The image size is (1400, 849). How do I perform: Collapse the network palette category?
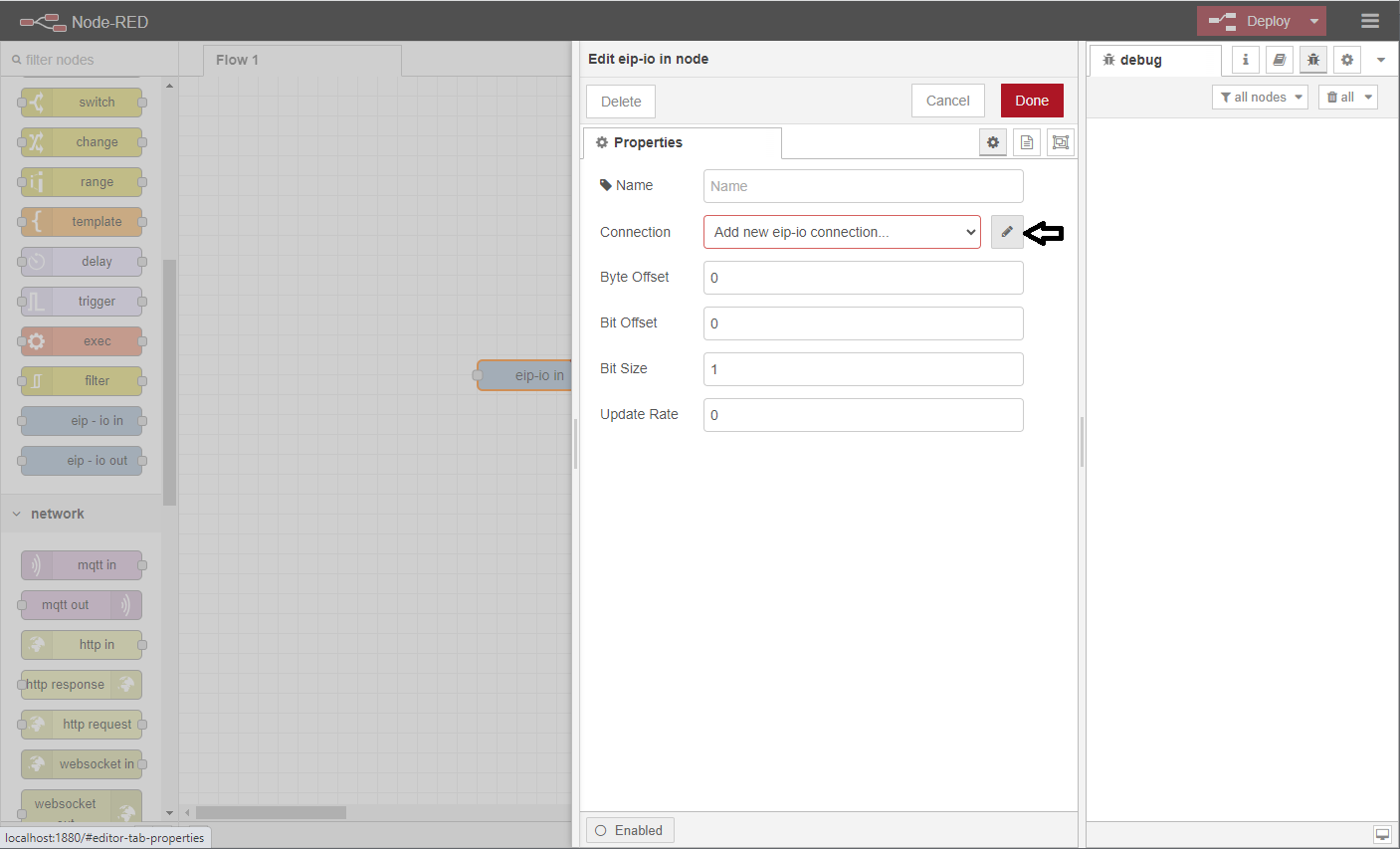pos(81,514)
